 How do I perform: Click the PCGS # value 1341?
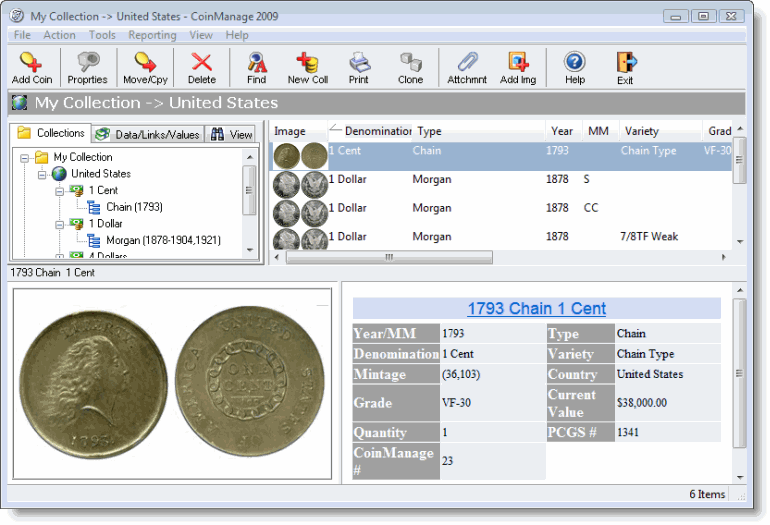tap(668, 432)
